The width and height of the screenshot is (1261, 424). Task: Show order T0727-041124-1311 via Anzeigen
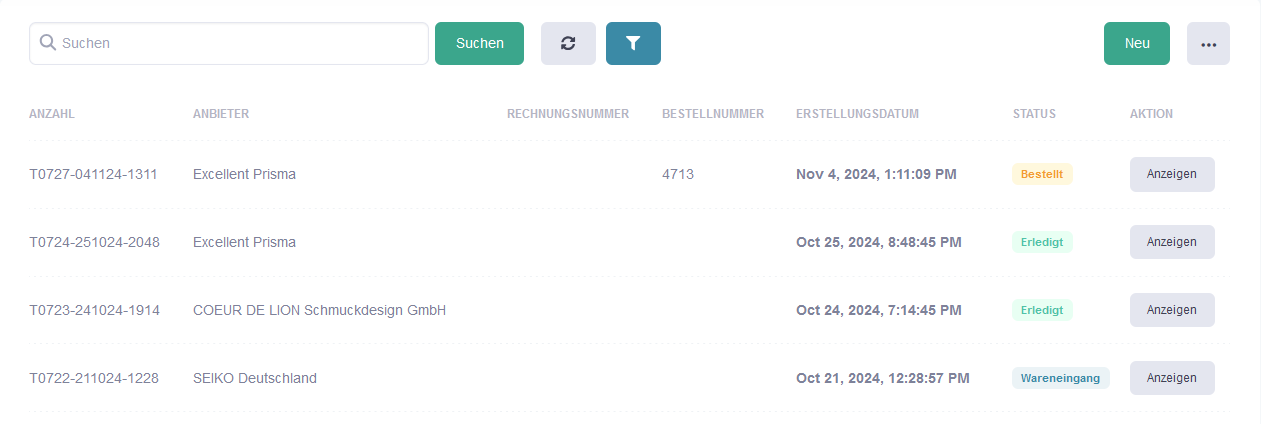1172,174
